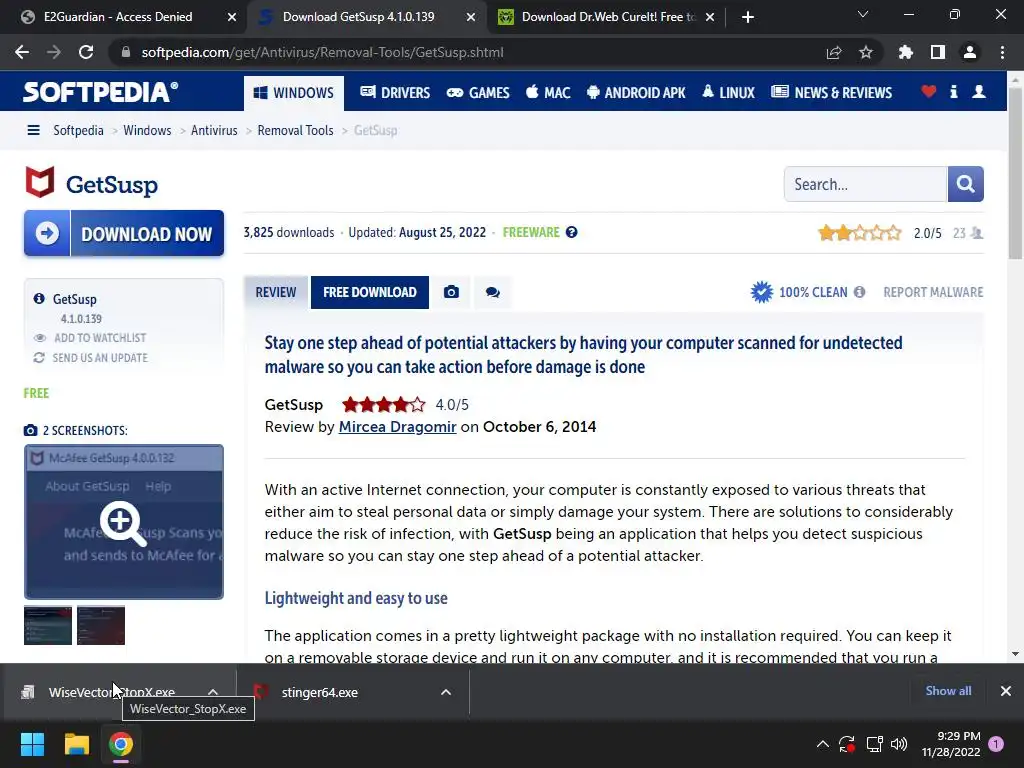Select the second small screenshot thumbnail

tap(101, 625)
